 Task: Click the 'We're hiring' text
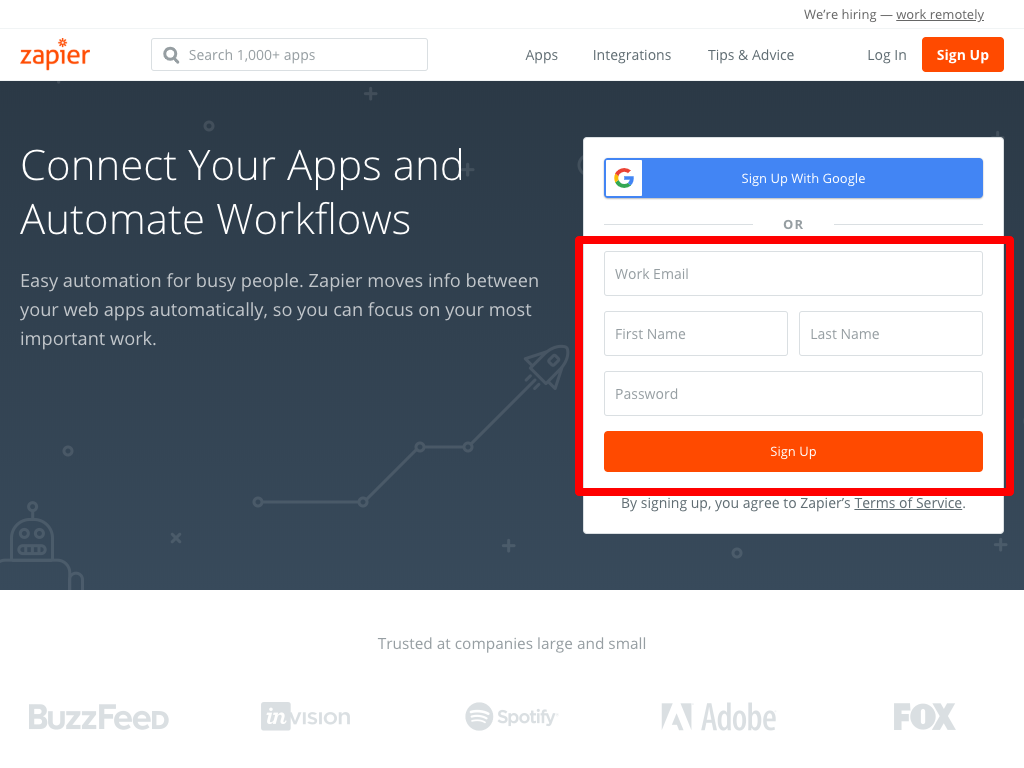pyautogui.click(x=840, y=14)
